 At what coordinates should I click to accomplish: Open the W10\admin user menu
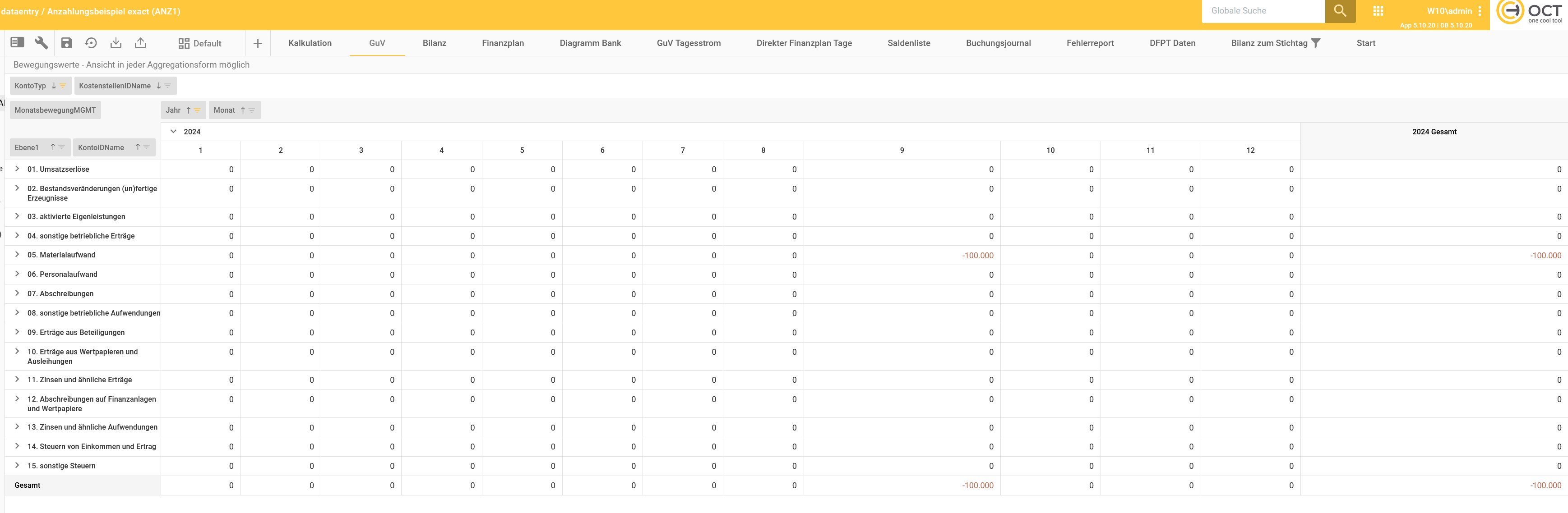(x=1480, y=11)
